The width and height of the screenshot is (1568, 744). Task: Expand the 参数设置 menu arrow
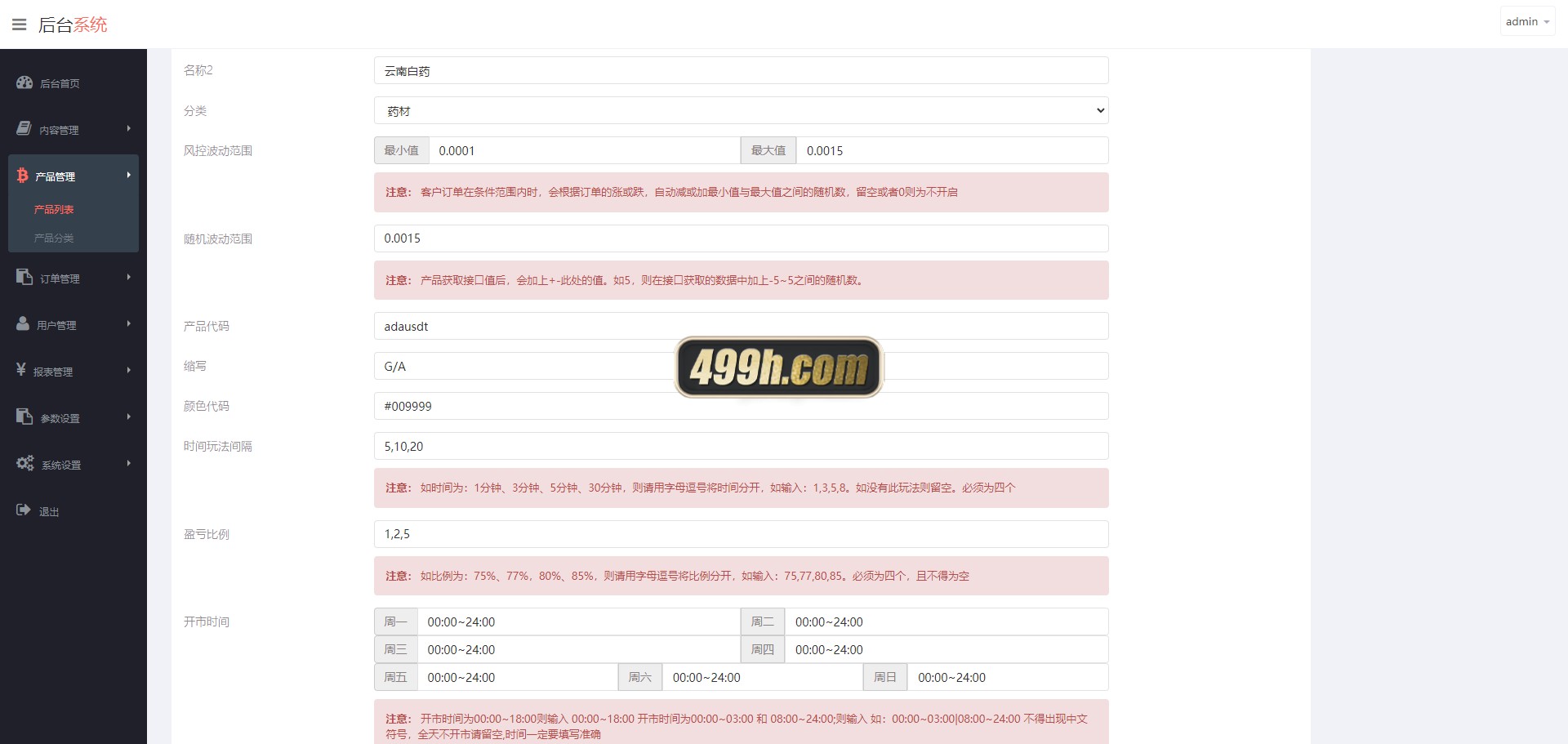point(128,417)
